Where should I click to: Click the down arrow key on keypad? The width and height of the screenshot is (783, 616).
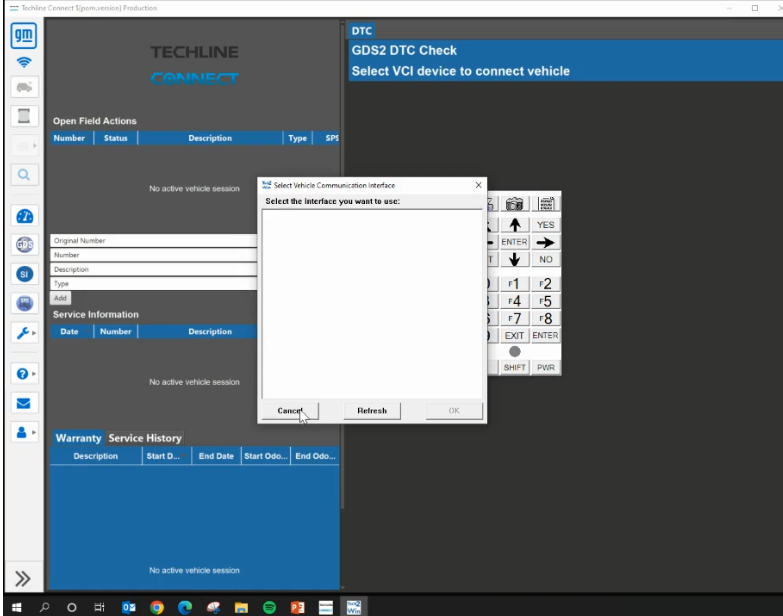click(x=514, y=260)
